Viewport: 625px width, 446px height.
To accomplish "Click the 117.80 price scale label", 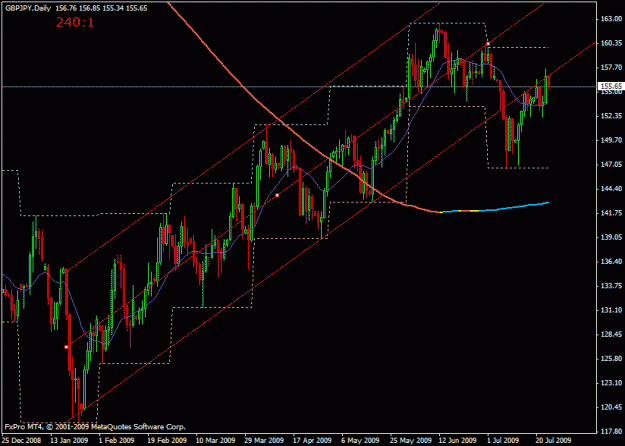I will (611, 431).
